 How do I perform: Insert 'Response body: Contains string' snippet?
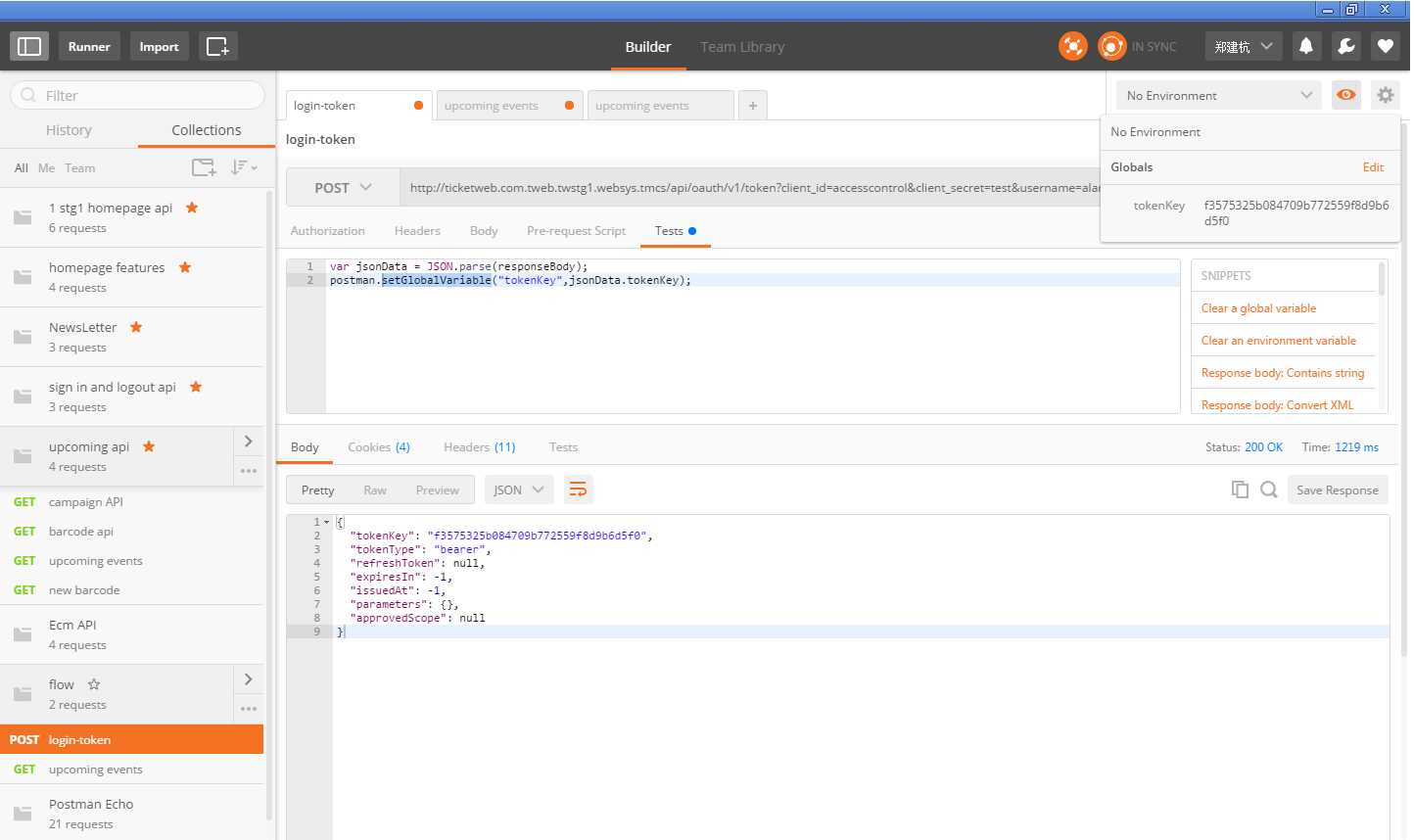click(1282, 372)
